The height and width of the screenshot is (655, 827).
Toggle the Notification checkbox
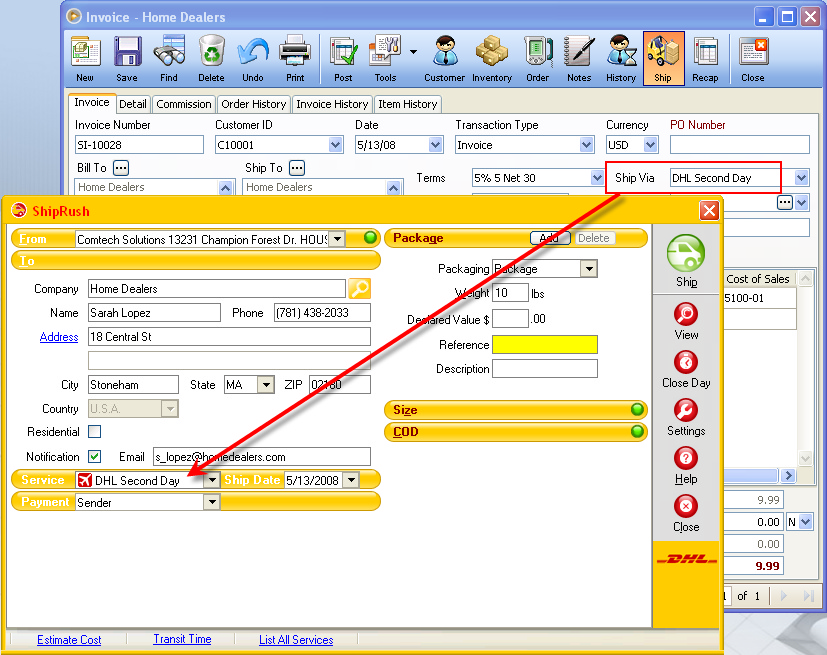[x=94, y=456]
